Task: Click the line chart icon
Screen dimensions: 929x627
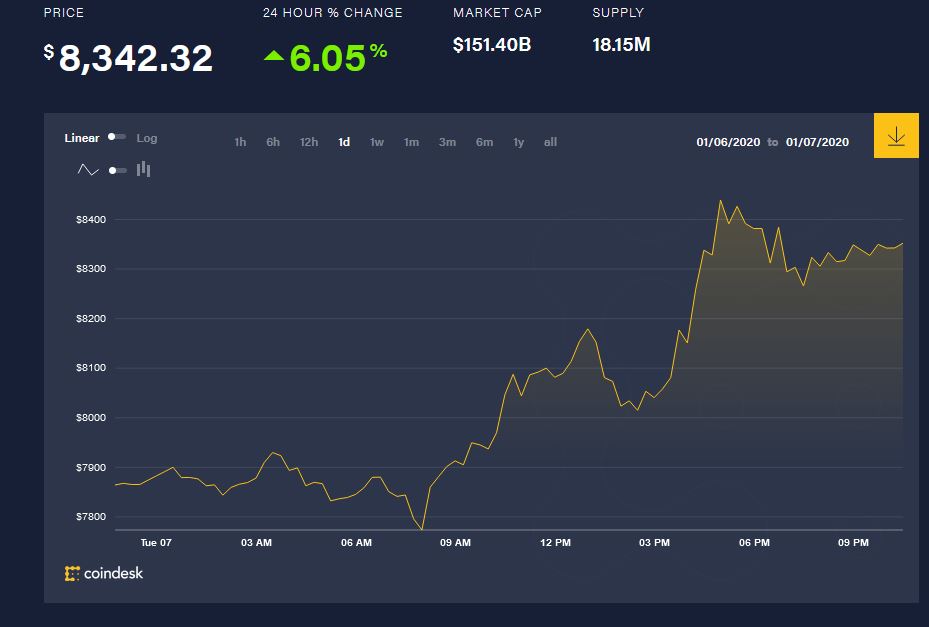Action: (88, 170)
